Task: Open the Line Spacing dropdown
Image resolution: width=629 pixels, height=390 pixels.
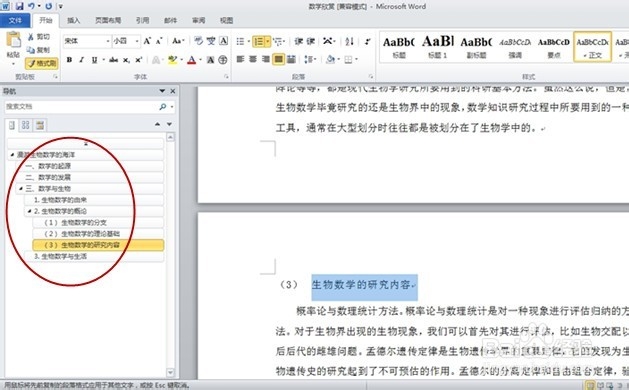Action: tap(309, 59)
